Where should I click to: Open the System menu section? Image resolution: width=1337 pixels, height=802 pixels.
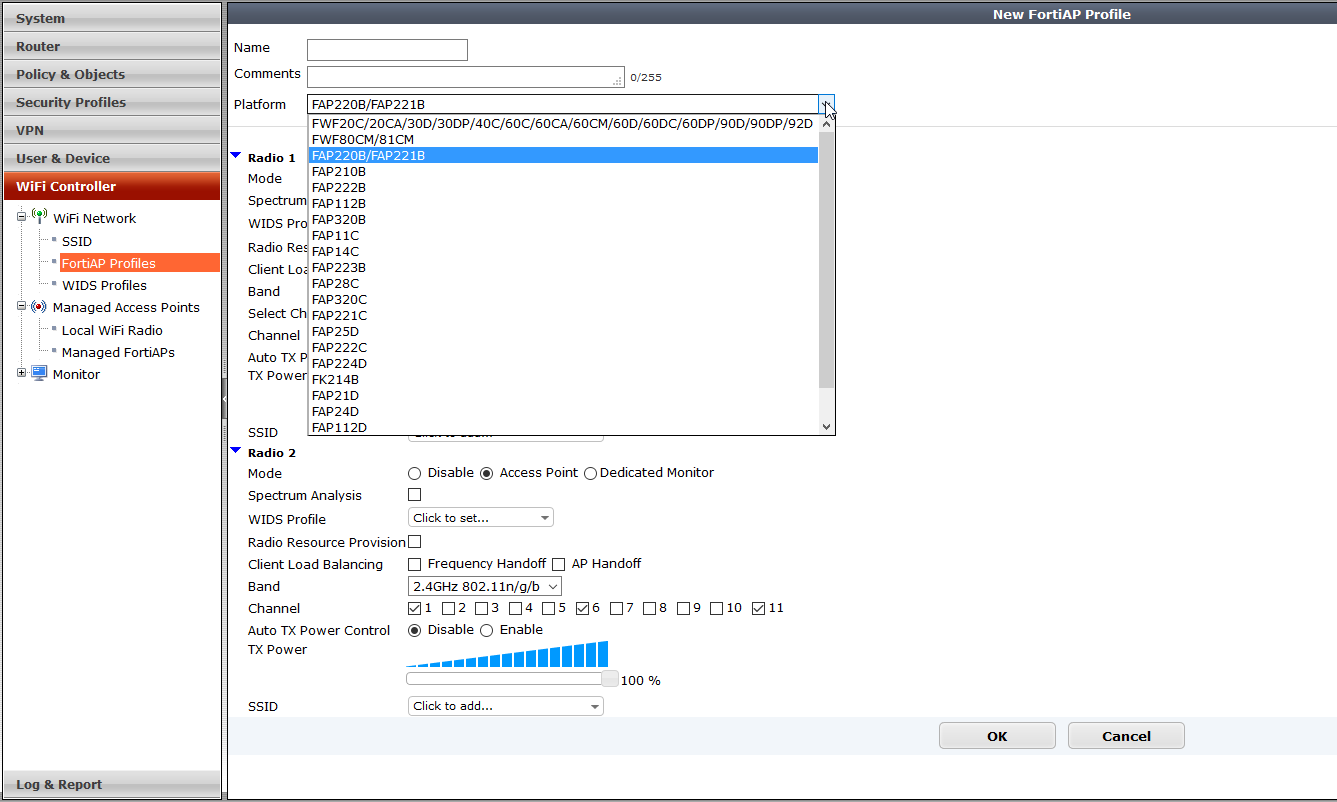(111, 18)
